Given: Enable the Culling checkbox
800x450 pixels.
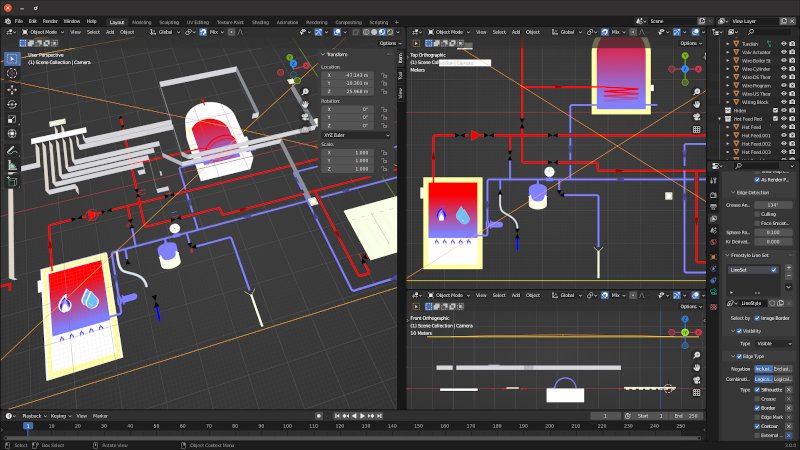Looking at the screenshot, I should click(x=758, y=213).
